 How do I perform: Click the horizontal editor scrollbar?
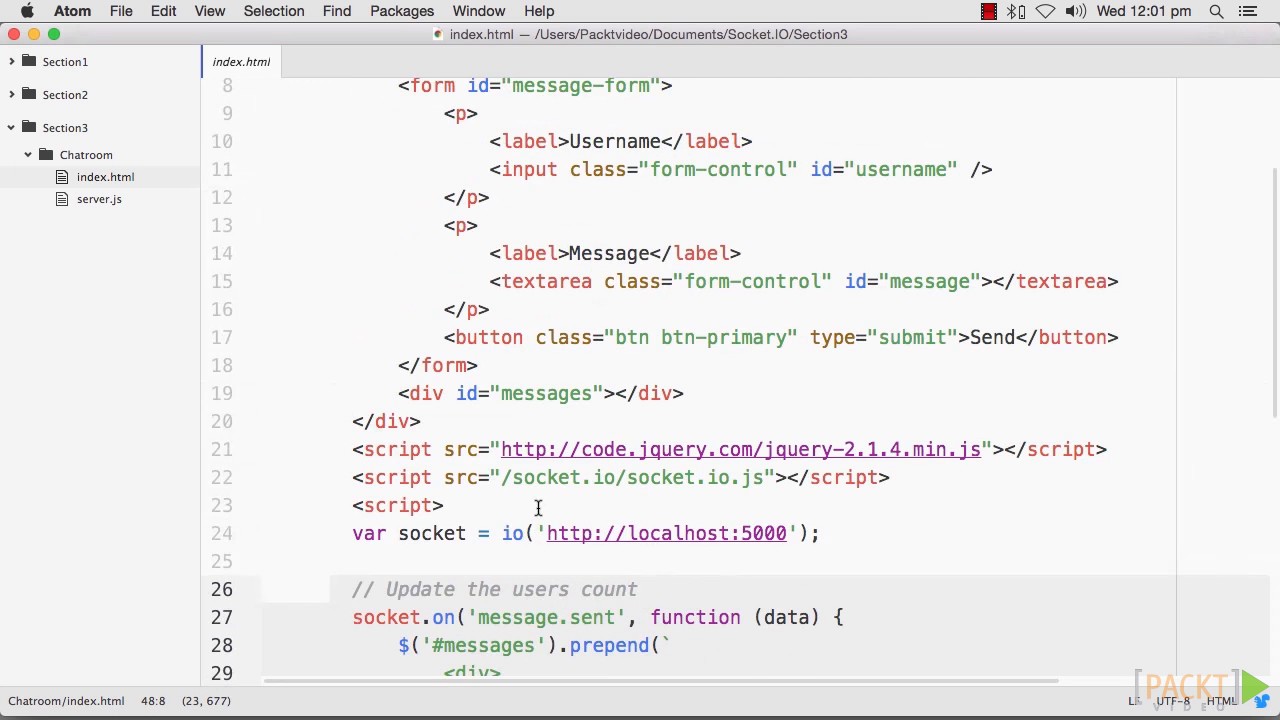660,682
